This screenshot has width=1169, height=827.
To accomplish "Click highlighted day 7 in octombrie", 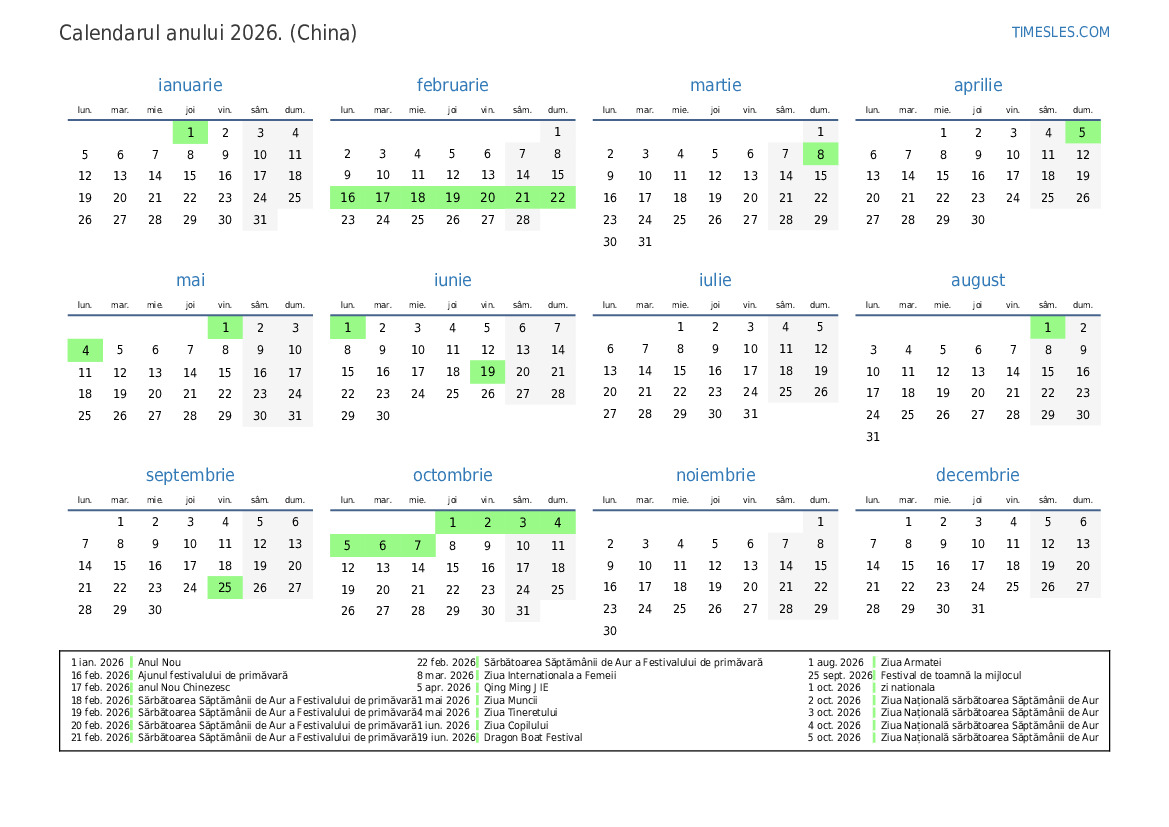I will 418,546.
